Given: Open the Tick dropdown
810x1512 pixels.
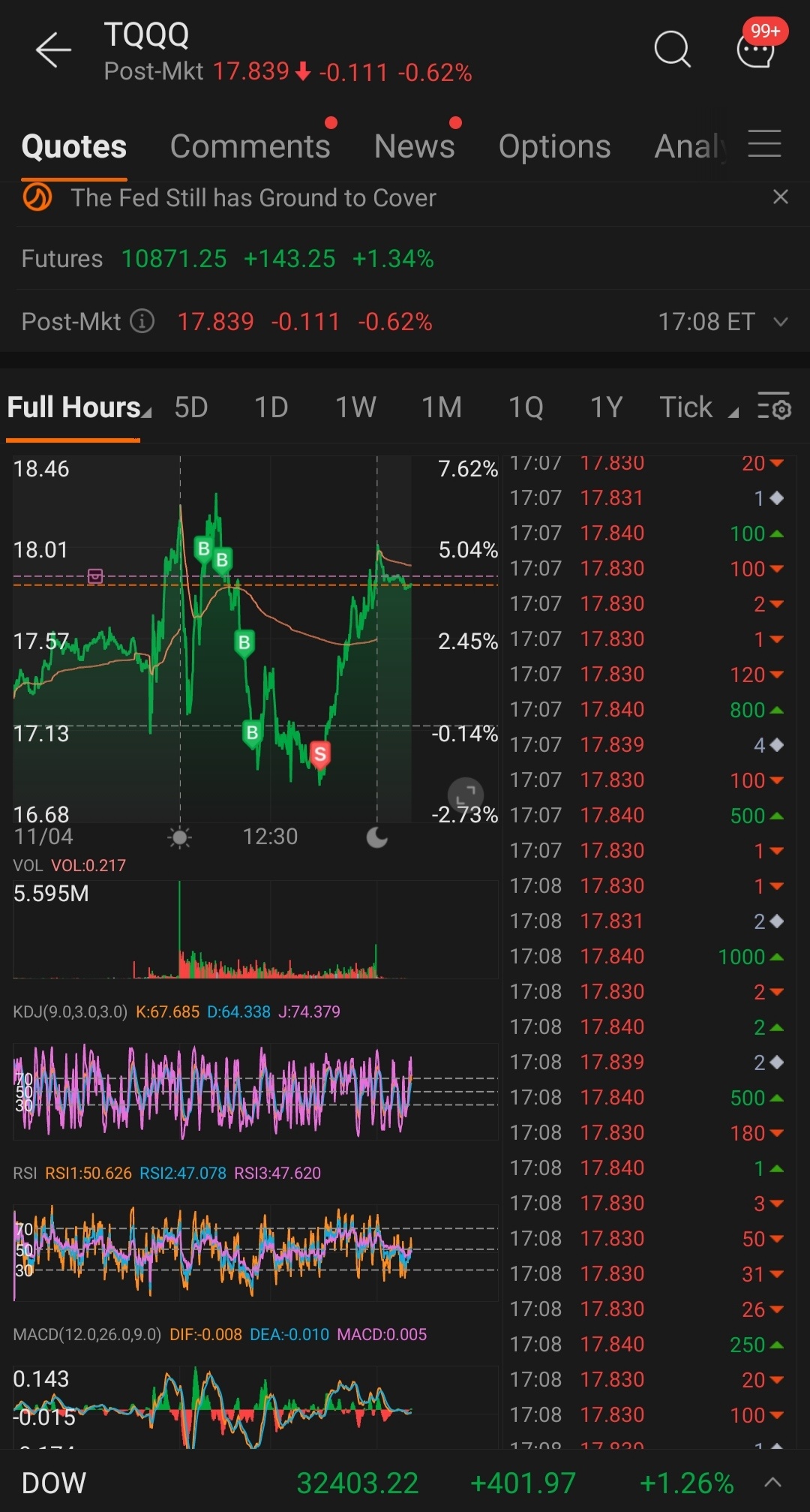Looking at the screenshot, I should click(698, 407).
